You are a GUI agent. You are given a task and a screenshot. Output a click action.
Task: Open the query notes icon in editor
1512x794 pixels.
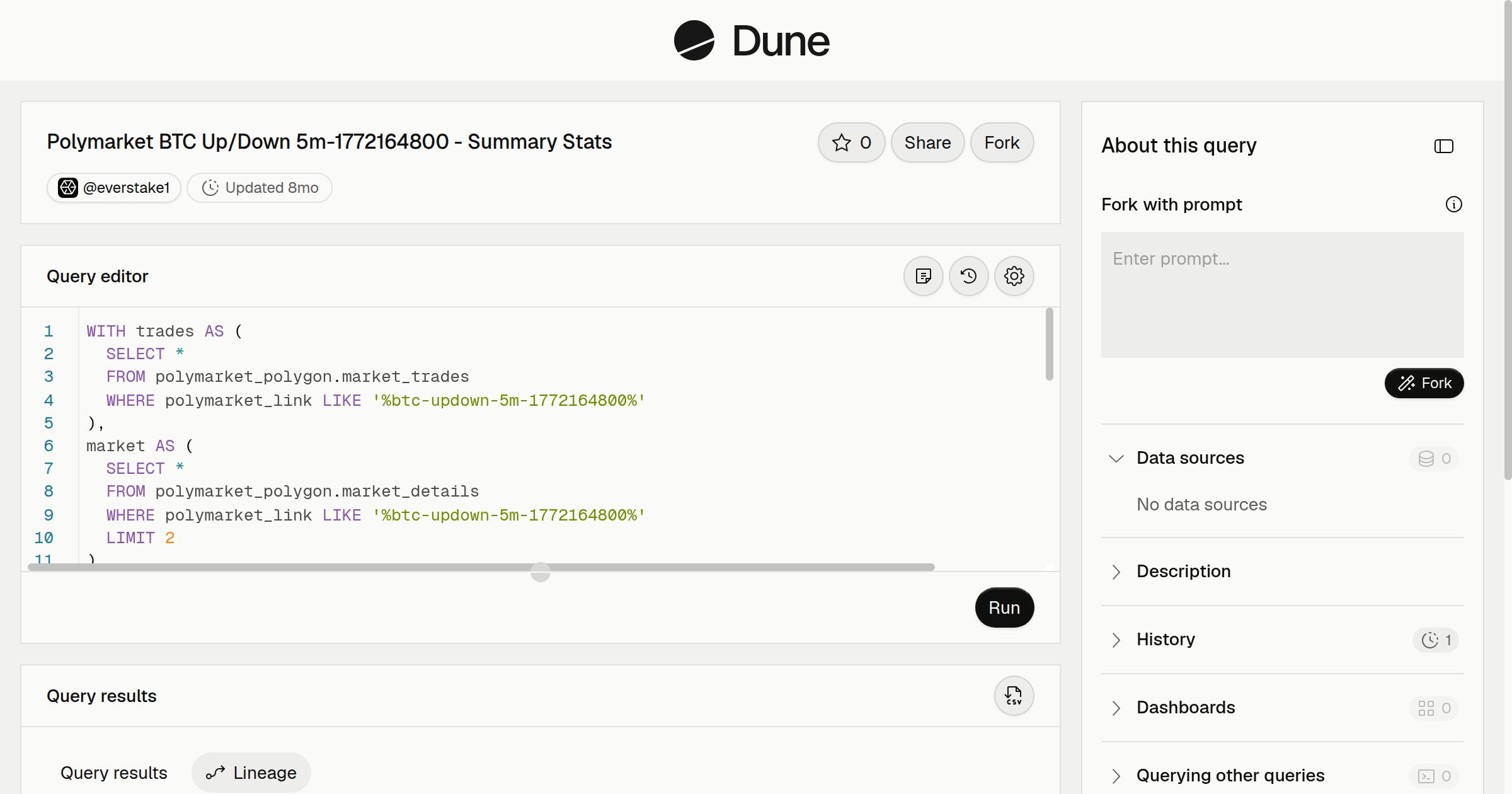(x=923, y=276)
